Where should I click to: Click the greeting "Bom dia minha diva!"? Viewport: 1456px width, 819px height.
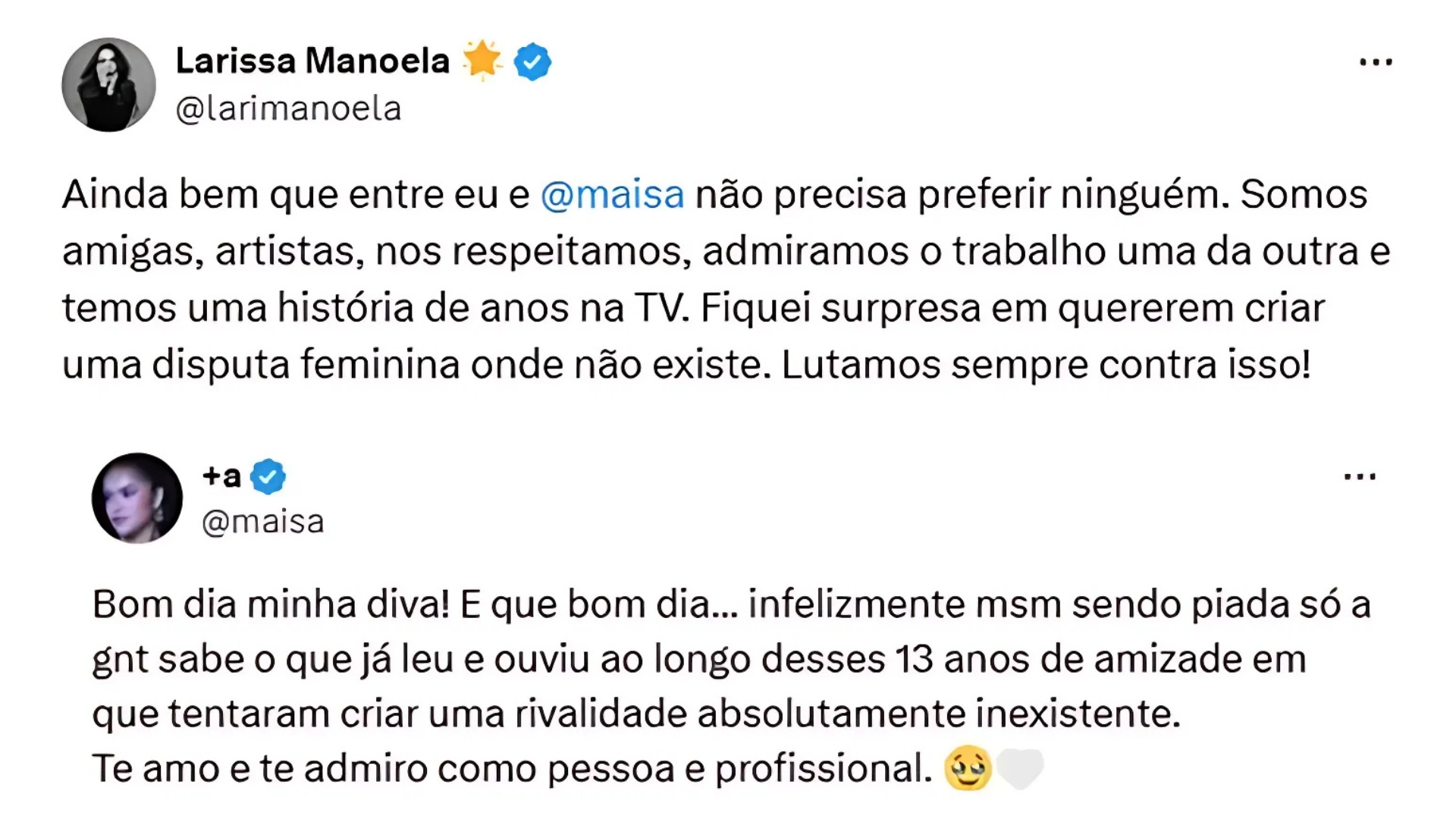coord(270,606)
